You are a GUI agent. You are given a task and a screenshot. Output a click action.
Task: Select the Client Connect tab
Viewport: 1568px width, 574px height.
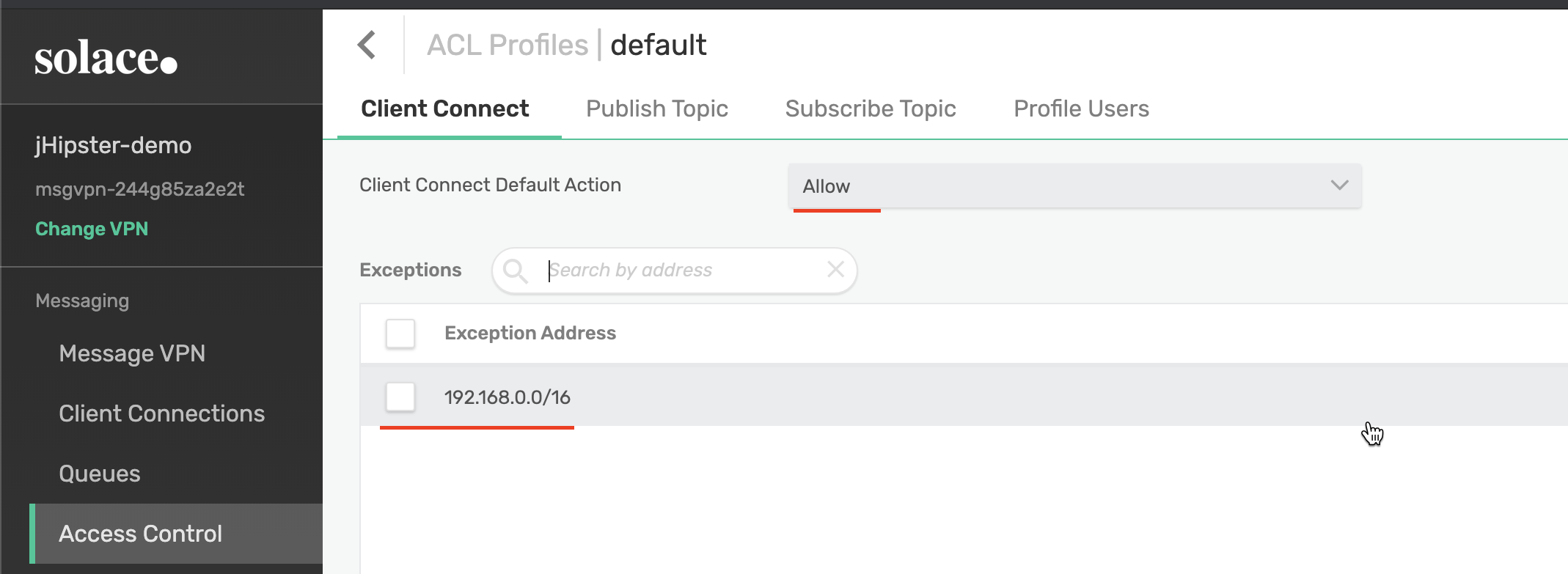tap(444, 108)
